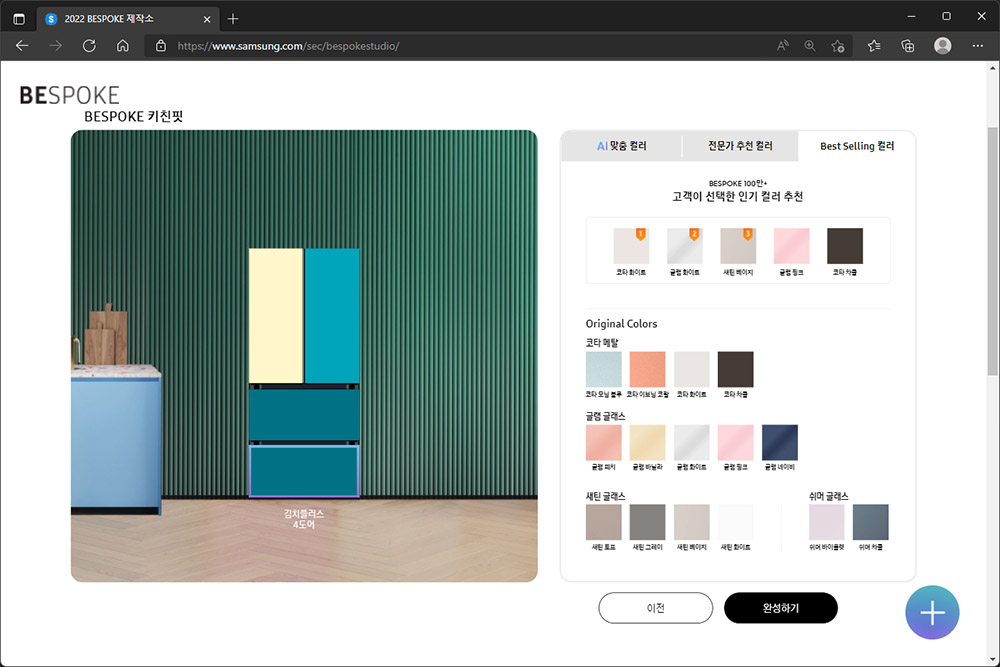The image size is (1000, 667).
Task: Open the browser settings and more menu
Action: tap(978, 46)
